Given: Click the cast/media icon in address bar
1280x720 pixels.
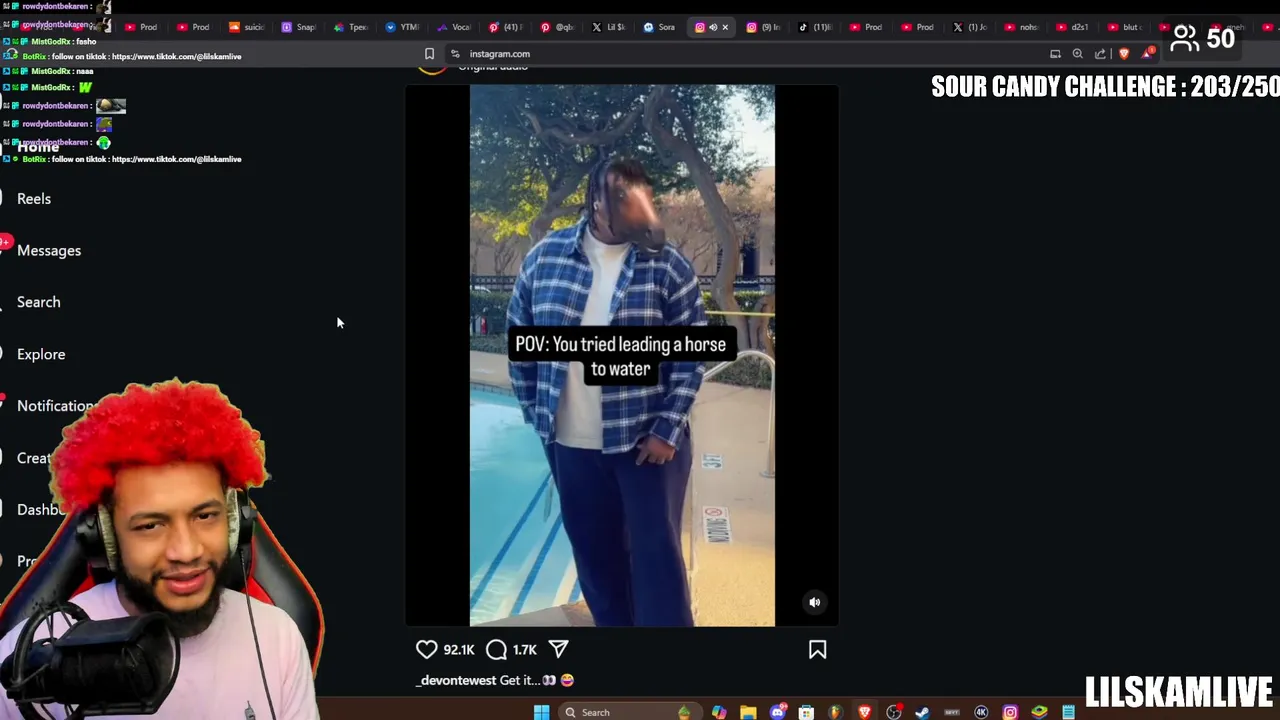Looking at the screenshot, I should click(x=1055, y=54).
